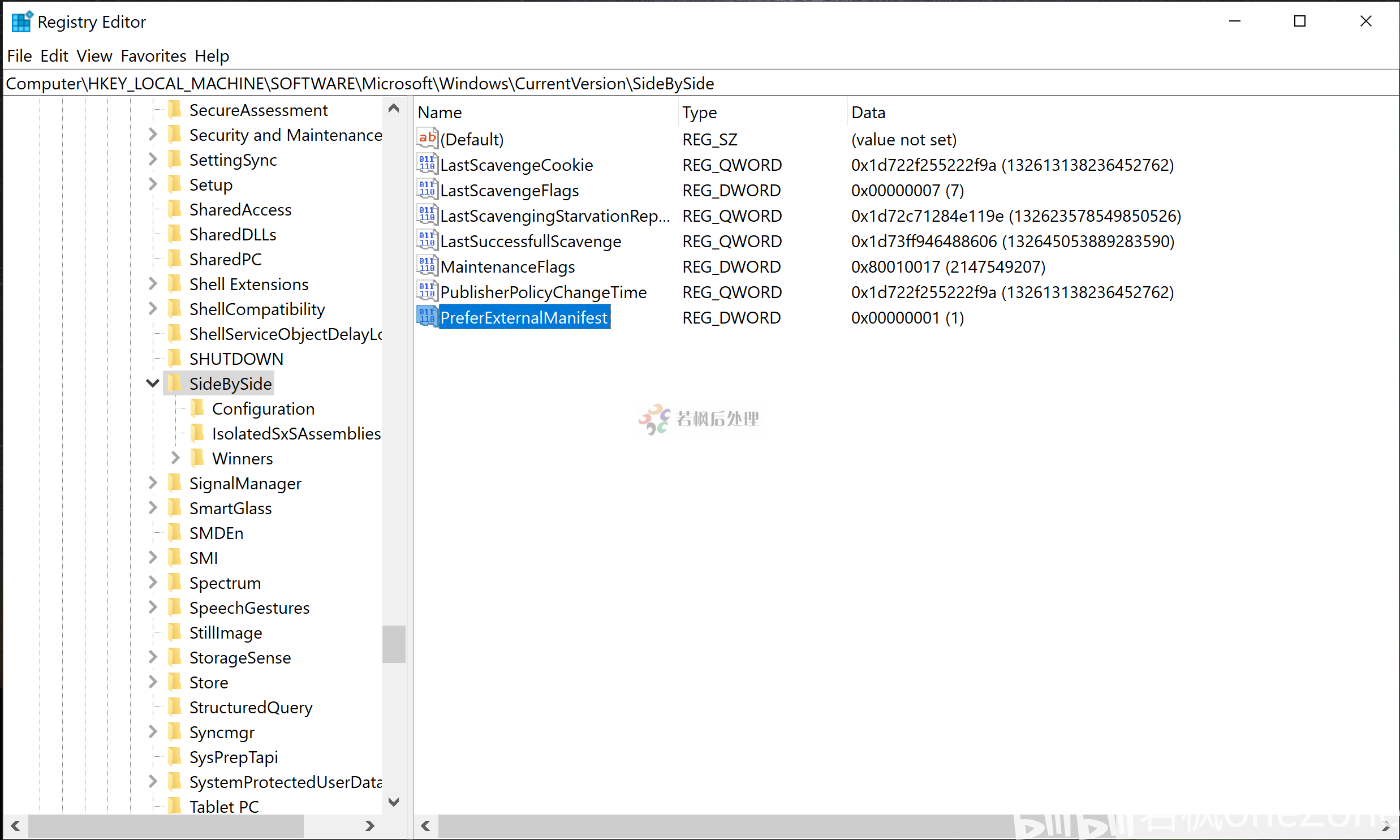1400x840 pixels.
Task: Open the View menu
Action: (94, 55)
